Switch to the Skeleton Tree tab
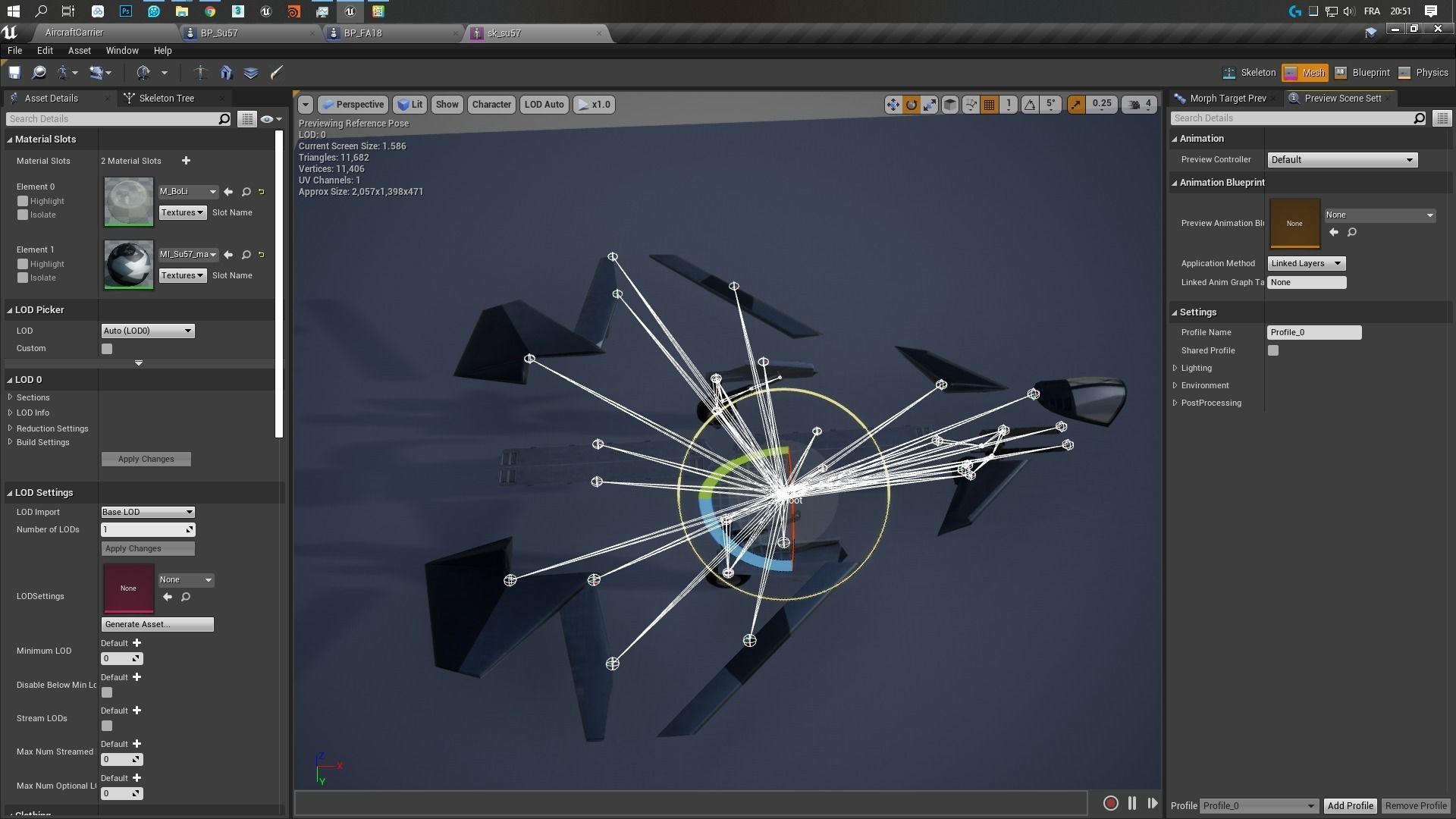Image resolution: width=1456 pixels, height=819 pixels. click(166, 98)
